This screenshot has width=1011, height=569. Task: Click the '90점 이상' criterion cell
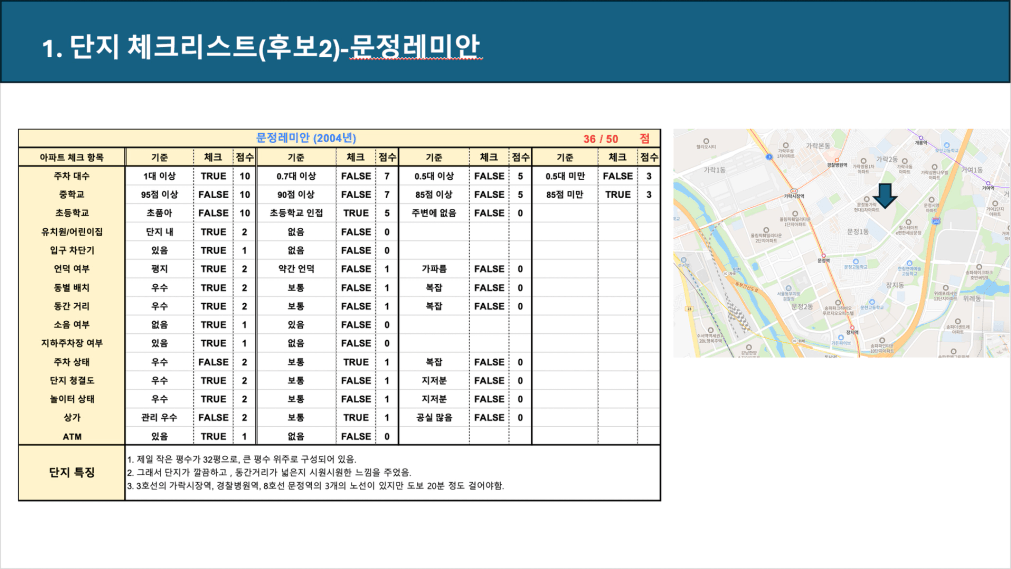[x=296, y=194]
